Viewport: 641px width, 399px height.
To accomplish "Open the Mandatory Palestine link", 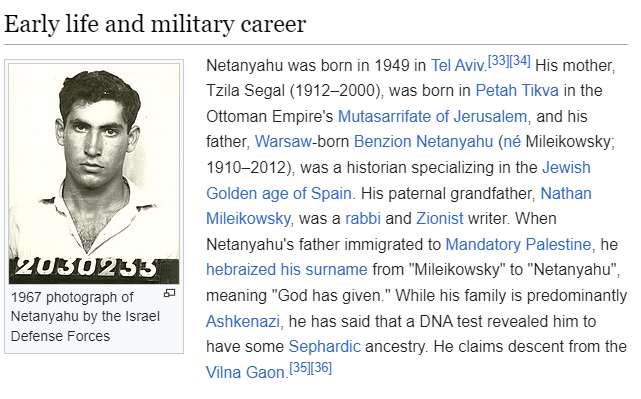I will click(518, 244).
